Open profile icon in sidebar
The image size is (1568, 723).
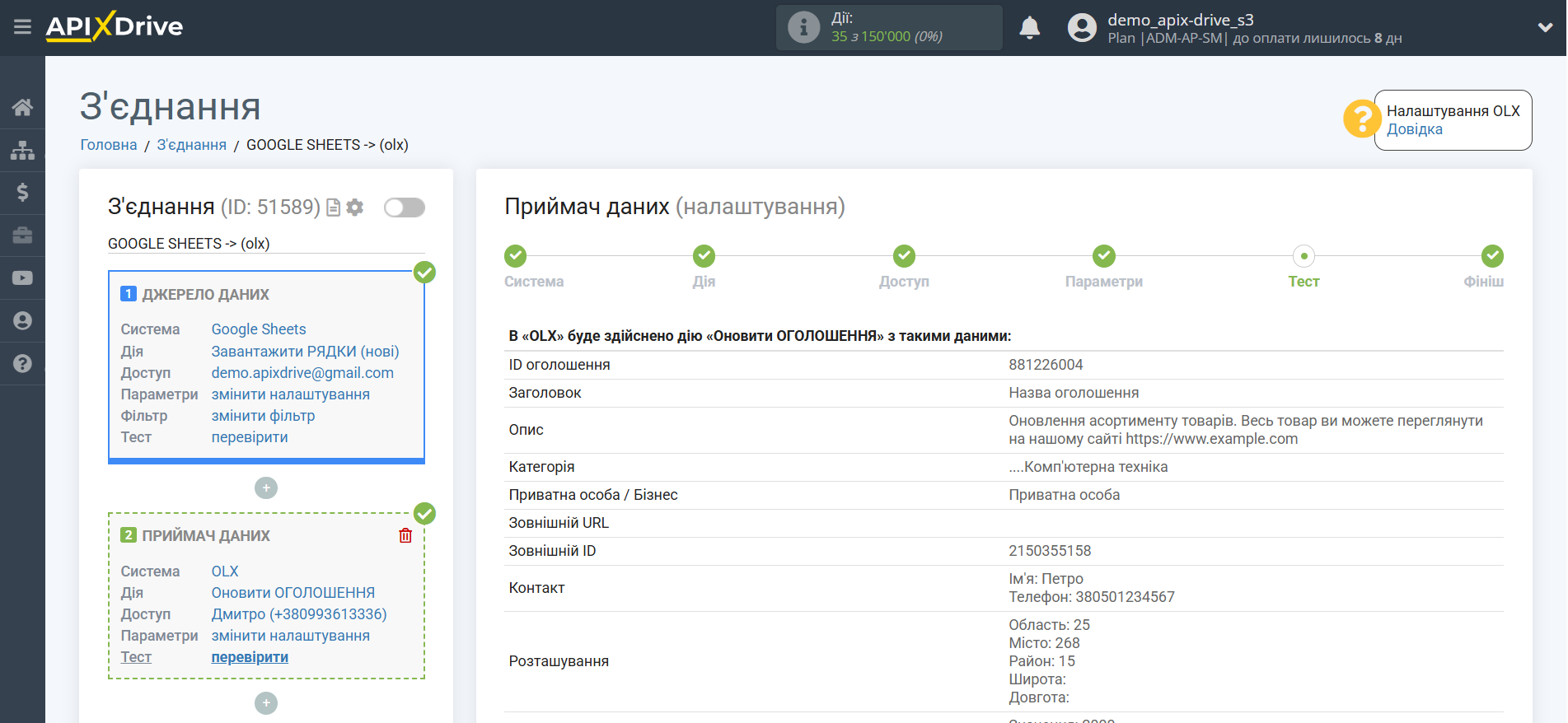(x=22, y=321)
